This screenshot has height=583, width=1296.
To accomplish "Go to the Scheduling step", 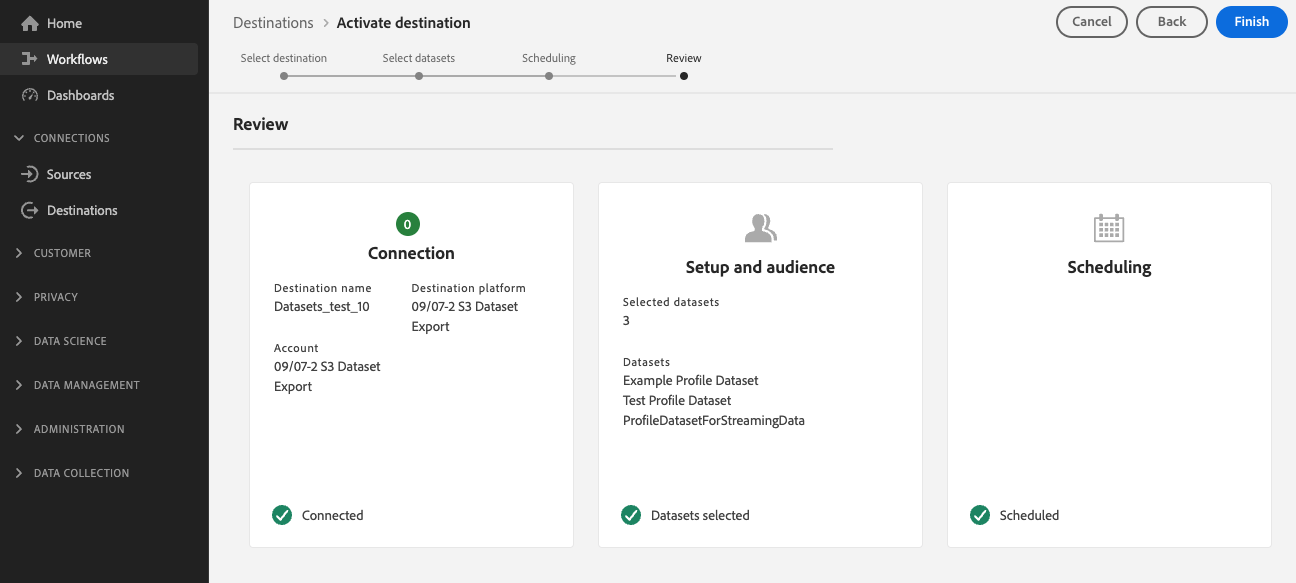I will 549,75.
